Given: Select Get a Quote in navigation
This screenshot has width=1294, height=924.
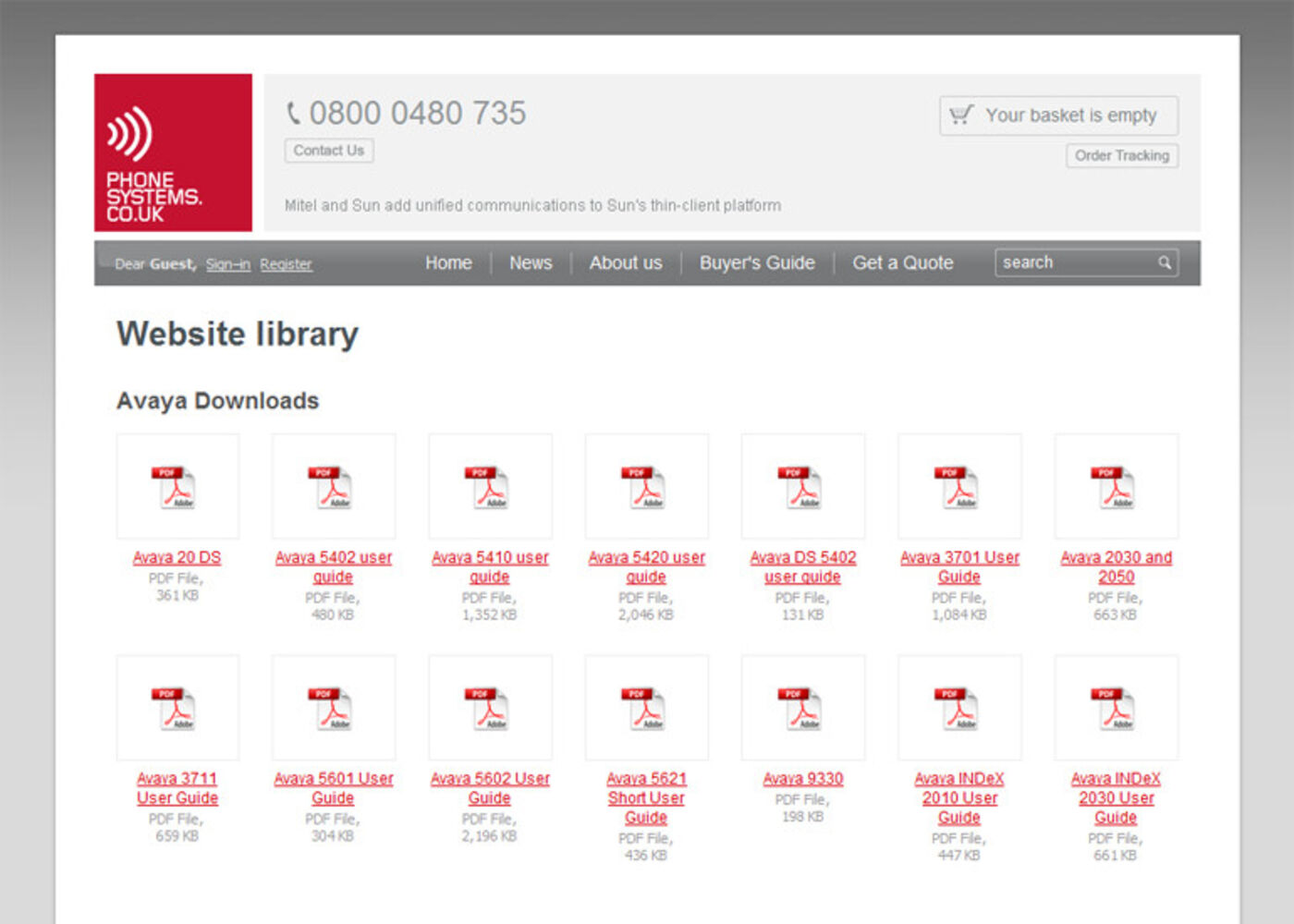Looking at the screenshot, I should 902,263.
